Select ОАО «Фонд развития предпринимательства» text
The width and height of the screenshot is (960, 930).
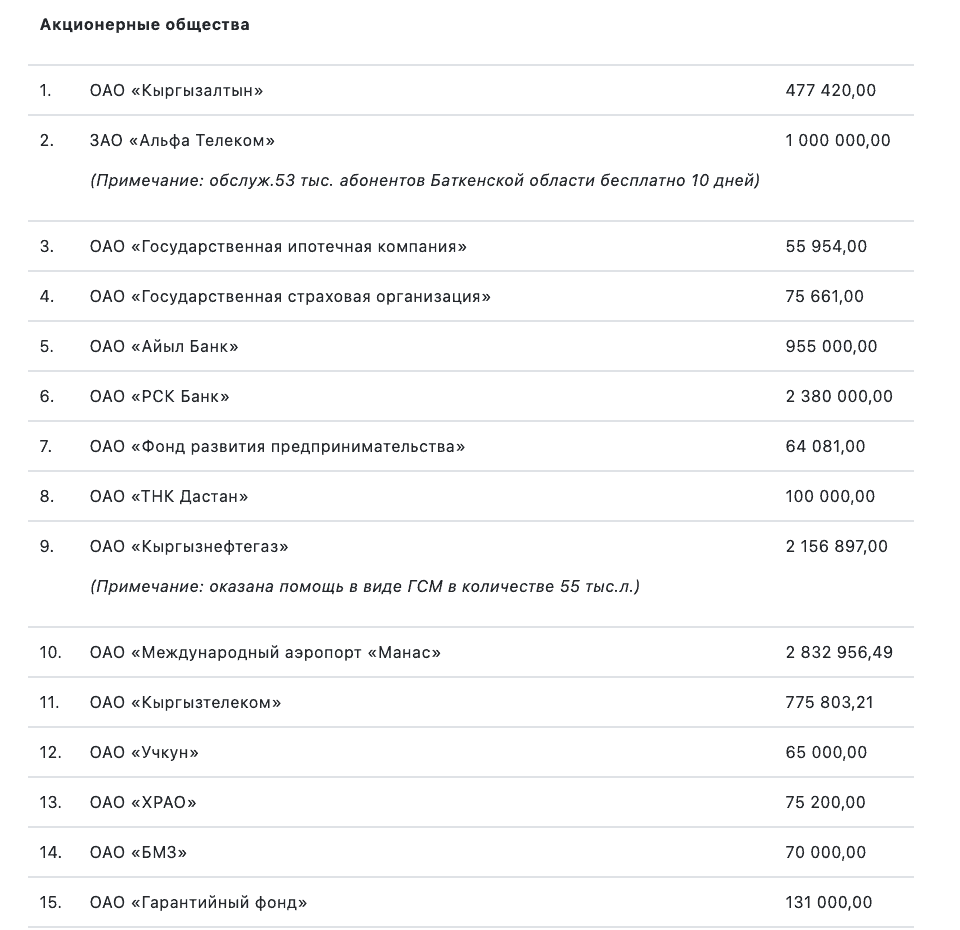pos(277,446)
